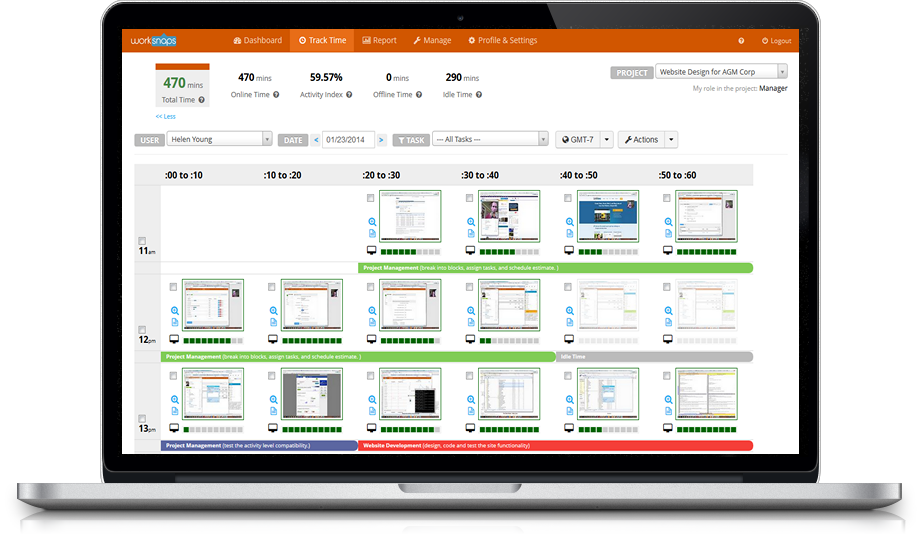Open the Dashboard tab
The height and width of the screenshot is (534, 919).
click(x=257, y=41)
